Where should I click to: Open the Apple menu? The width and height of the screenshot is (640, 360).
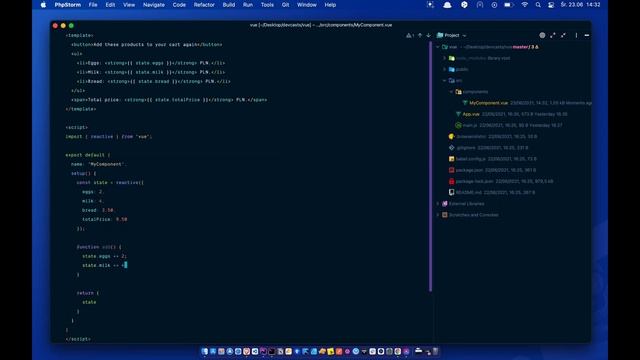(43, 5)
